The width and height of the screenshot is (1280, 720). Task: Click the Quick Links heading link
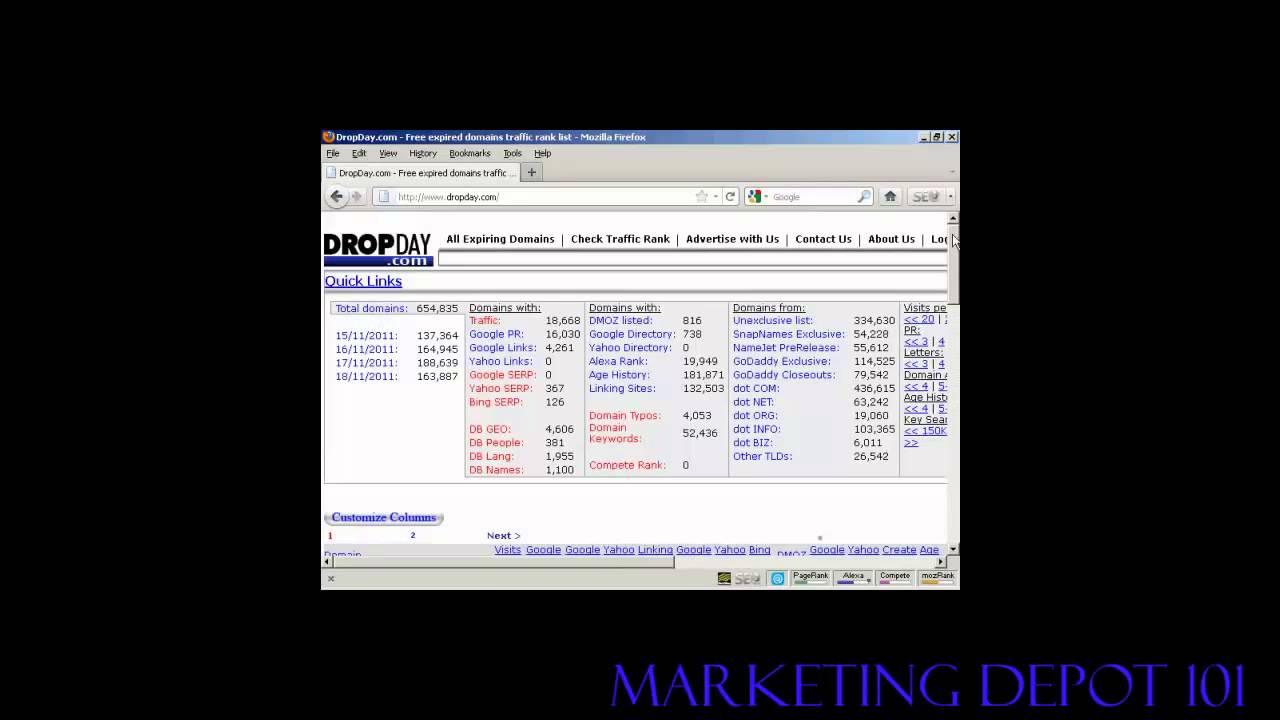pos(363,281)
